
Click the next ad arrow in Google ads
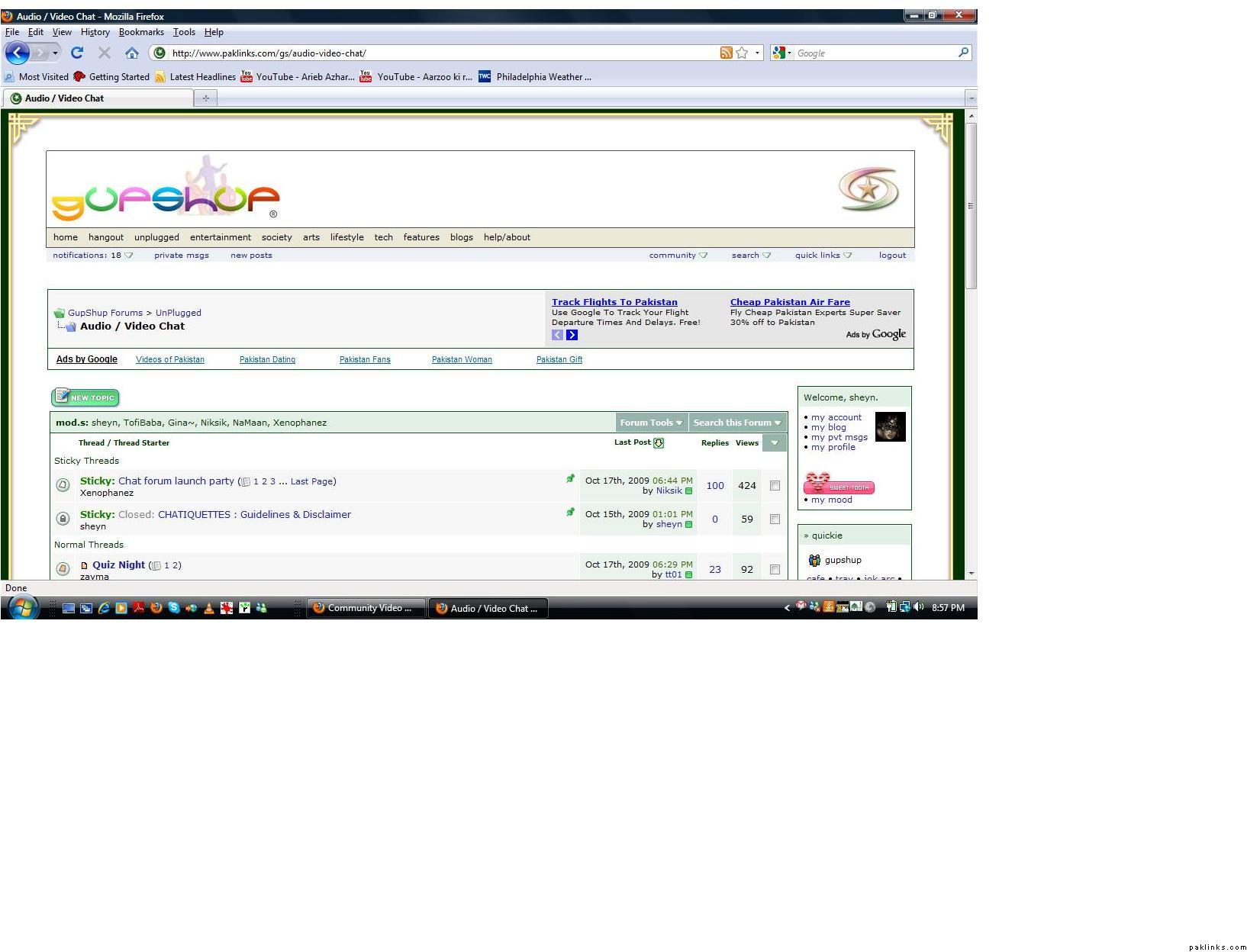[572, 335]
